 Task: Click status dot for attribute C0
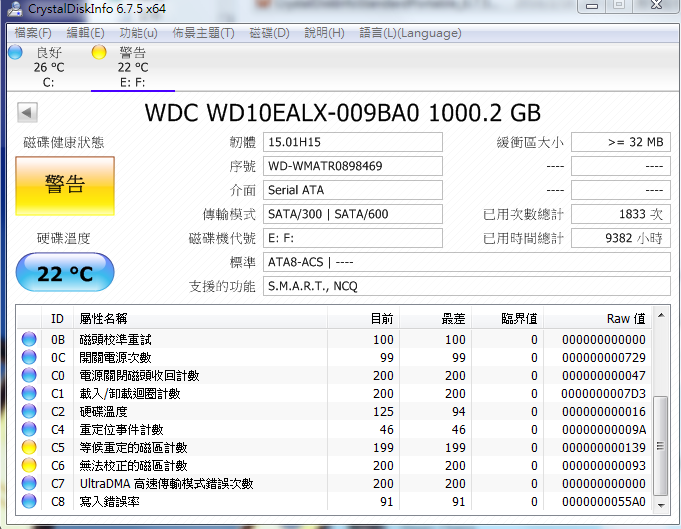click(x=29, y=375)
